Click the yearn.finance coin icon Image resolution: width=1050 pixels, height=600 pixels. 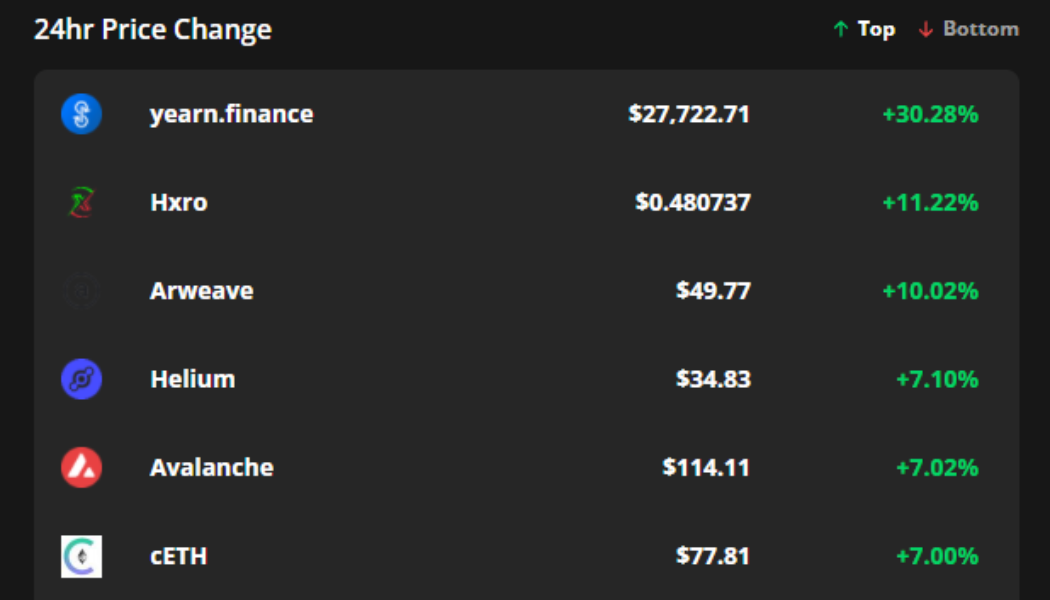80,114
